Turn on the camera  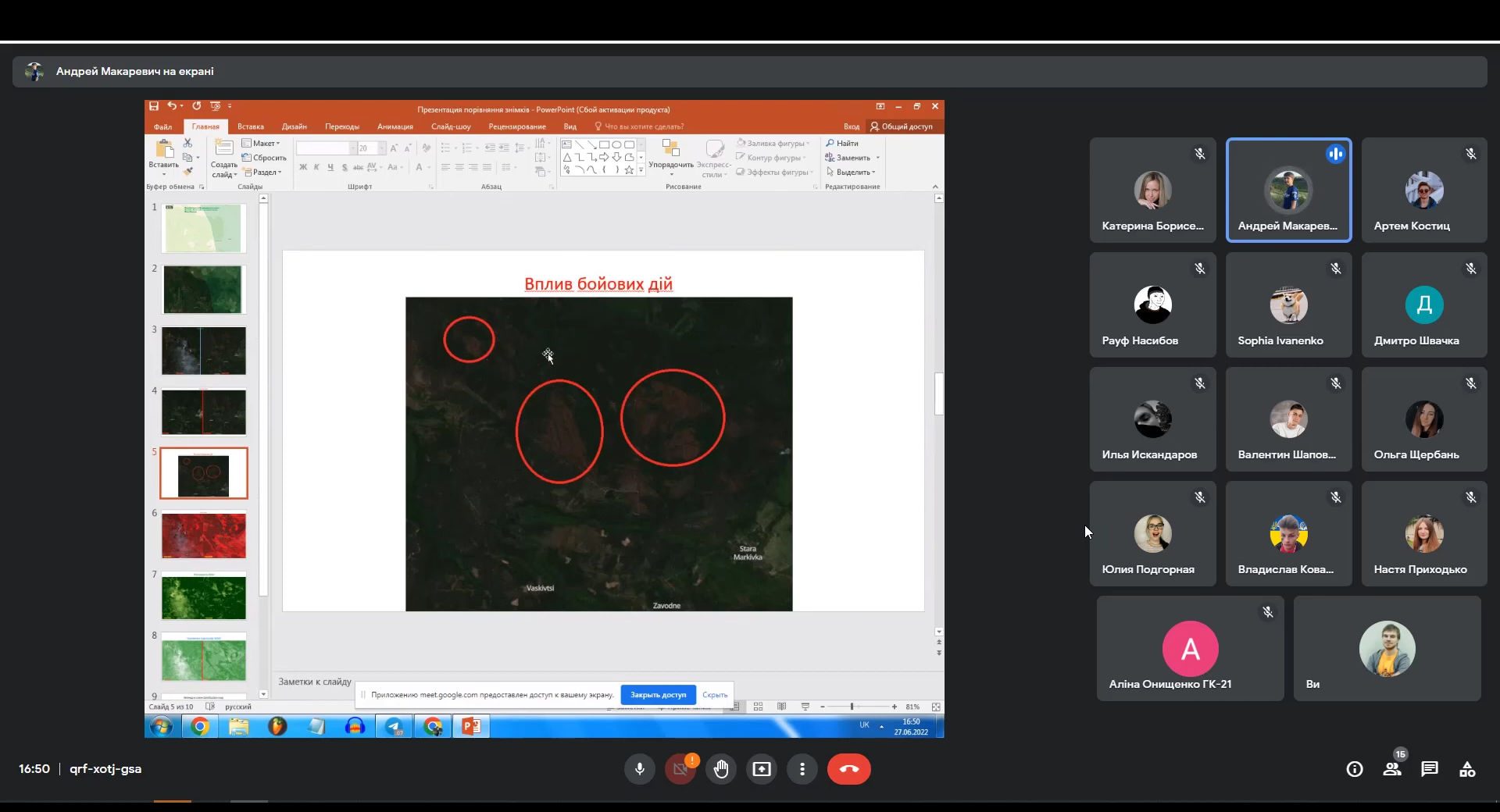pos(680,769)
